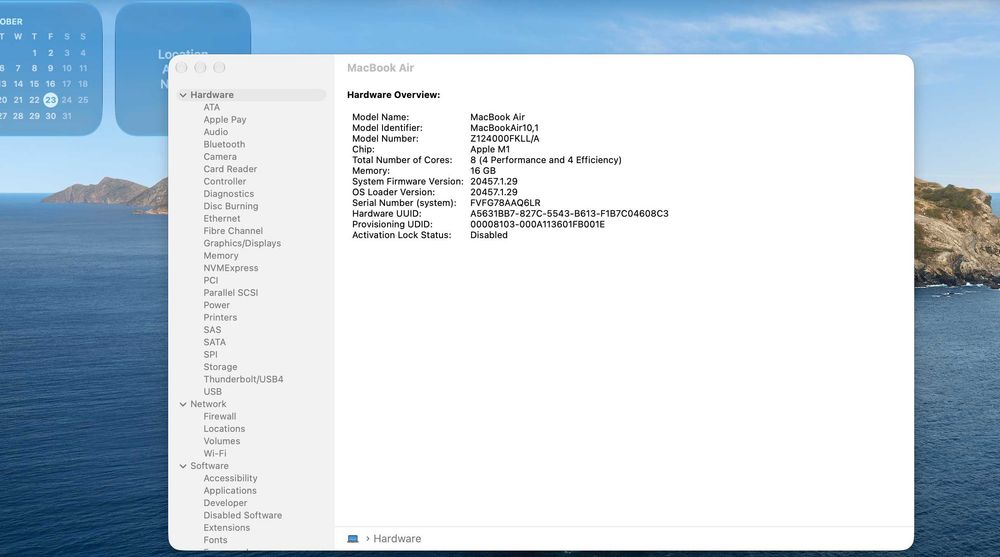Zoom the System Information window

pos(219,68)
